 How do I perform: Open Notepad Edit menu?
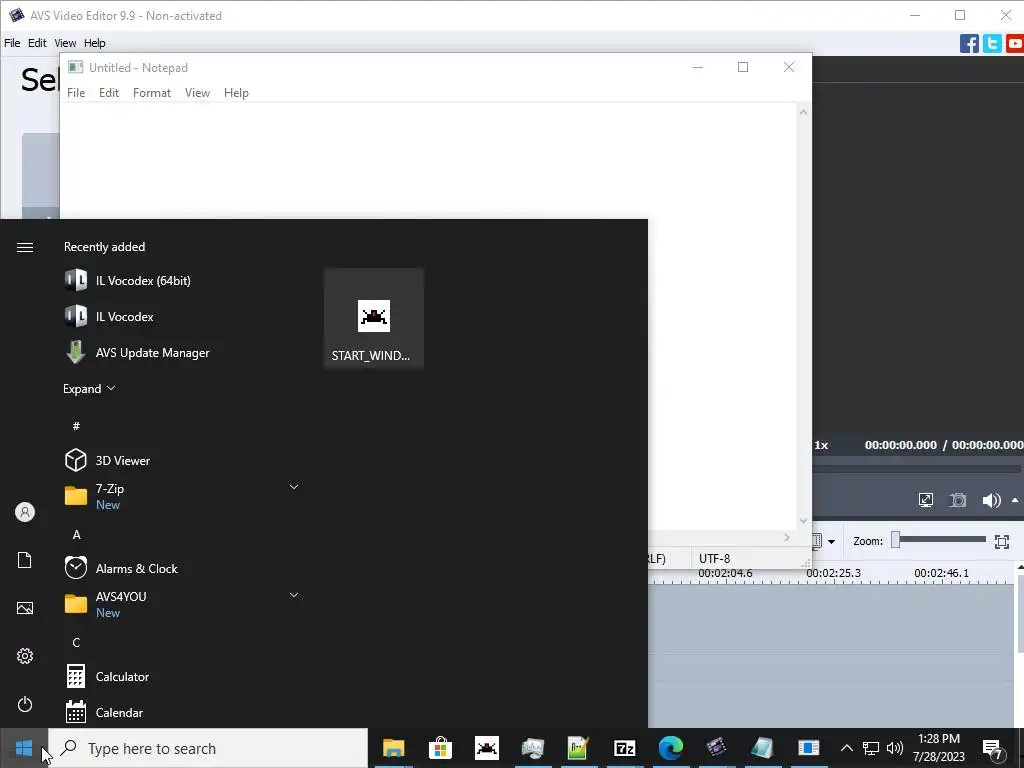[108, 93]
